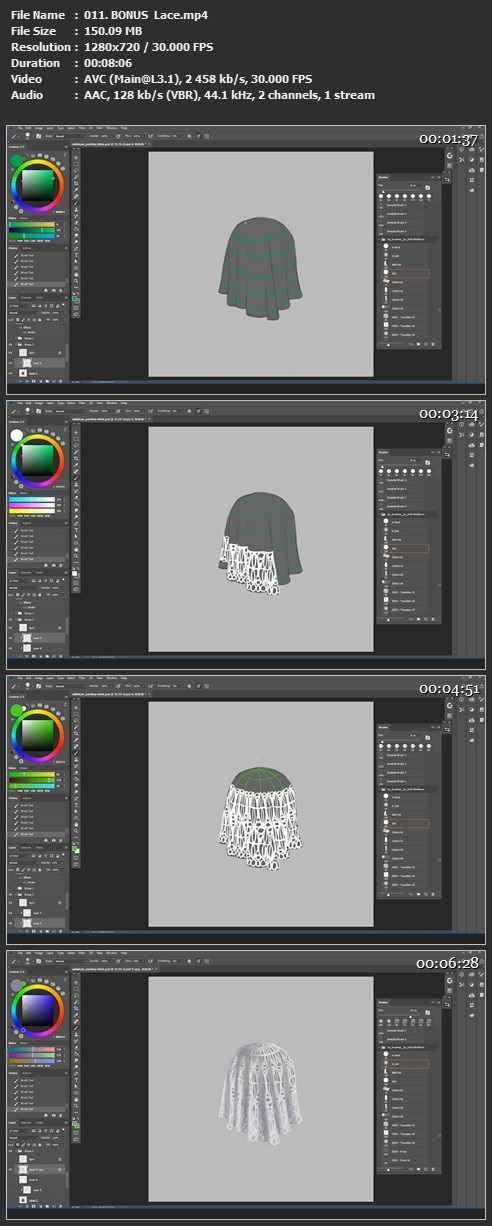Select the Eyedropper tool in the 00:01:37 frame
The height and width of the screenshot is (1226, 492).
[x=76, y=190]
